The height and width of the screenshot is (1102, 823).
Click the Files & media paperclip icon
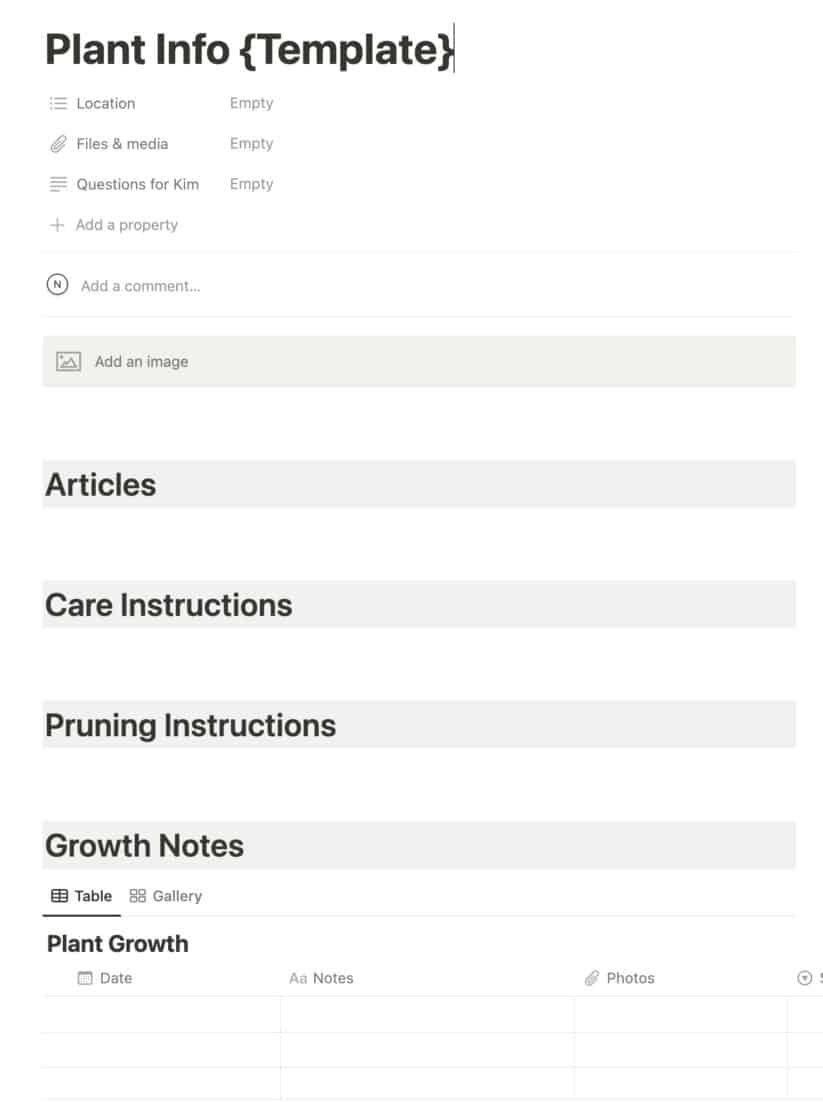pyautogui.click(x=58, y=144)
